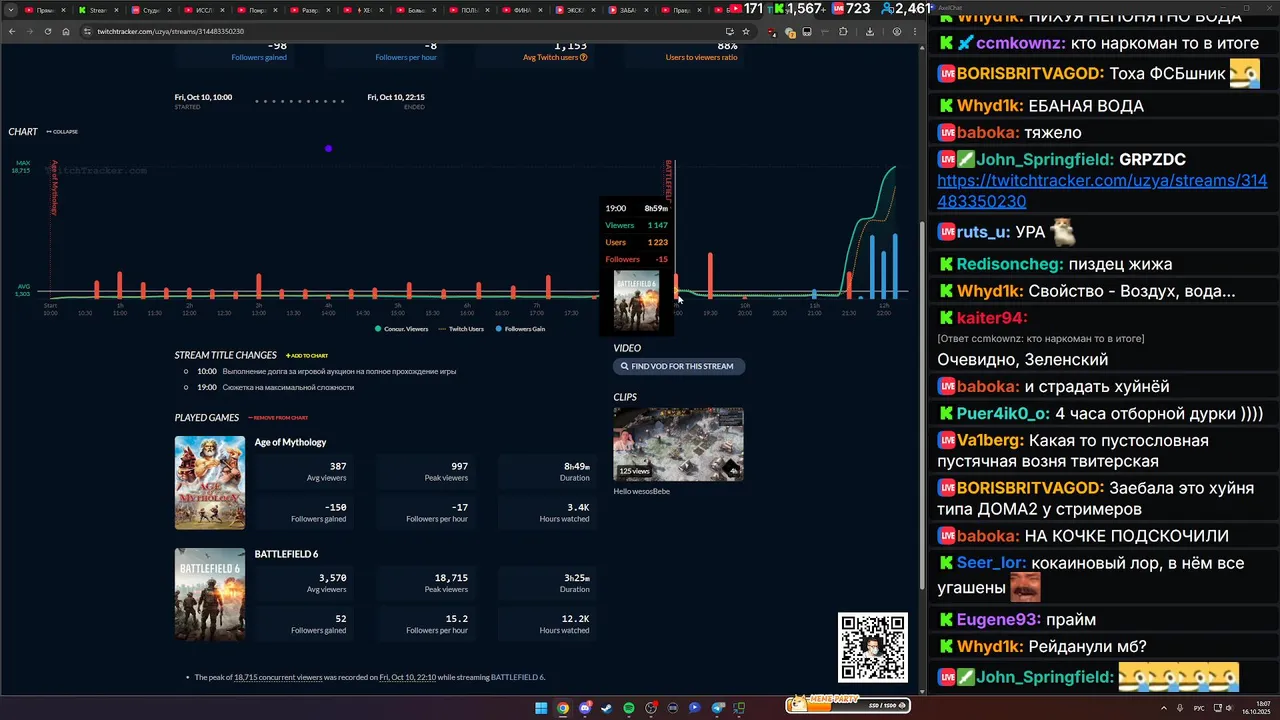1280x720 pixels.
Task: Click the browser home icon
Action: [66, 31]
